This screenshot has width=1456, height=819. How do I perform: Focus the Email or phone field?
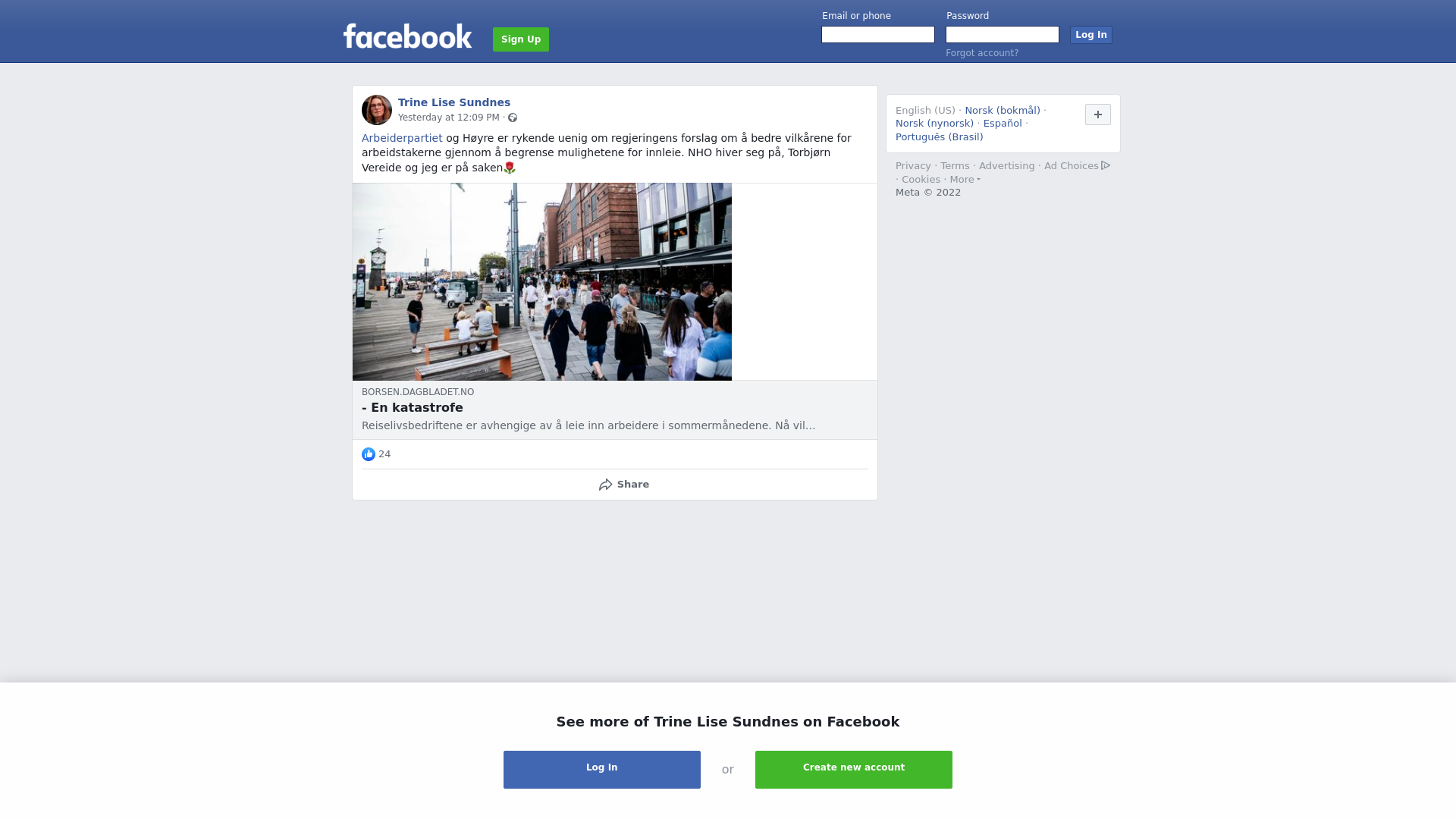click(878, 35)
